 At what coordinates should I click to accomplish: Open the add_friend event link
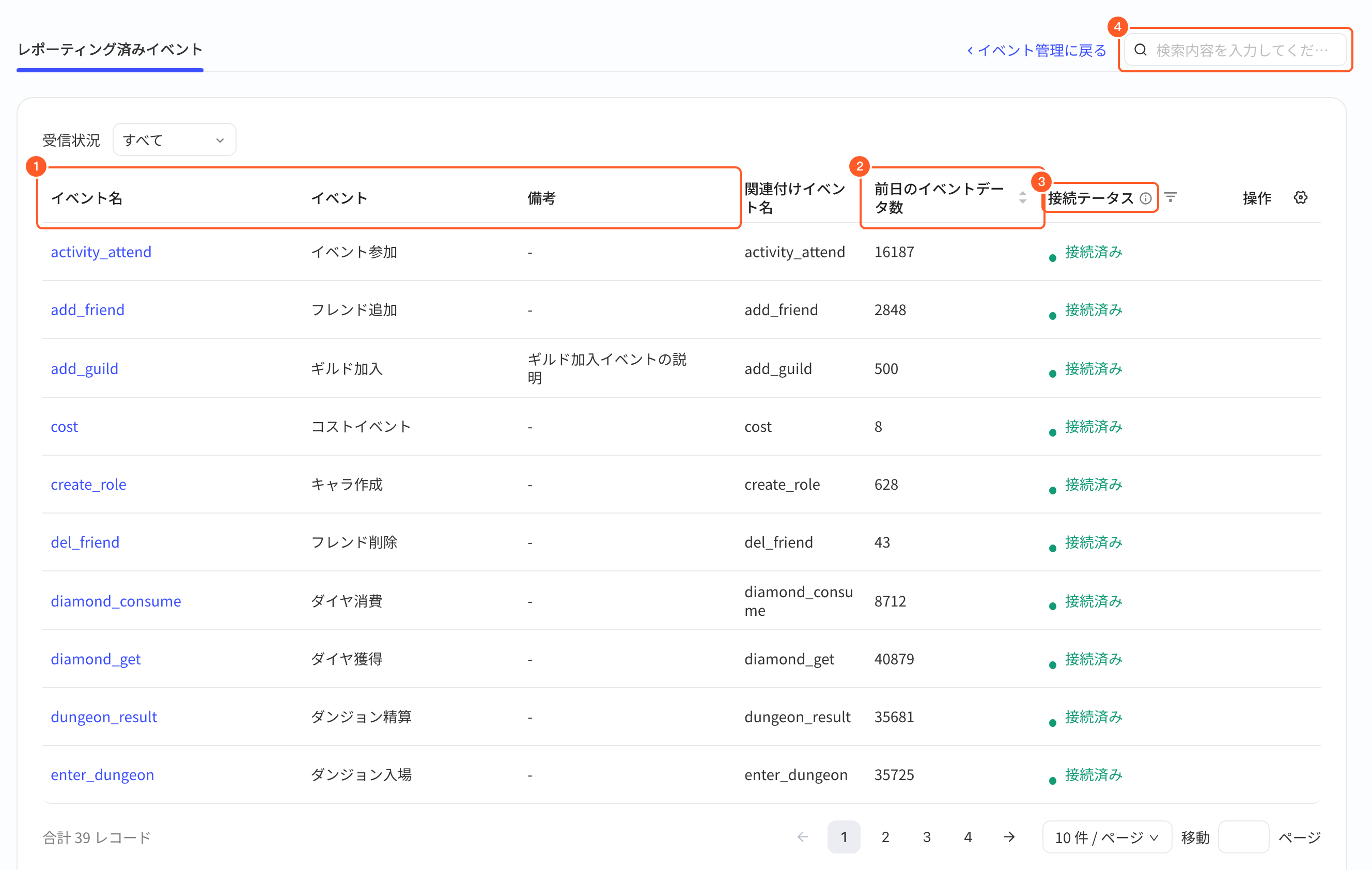click(x=87, y=309)
